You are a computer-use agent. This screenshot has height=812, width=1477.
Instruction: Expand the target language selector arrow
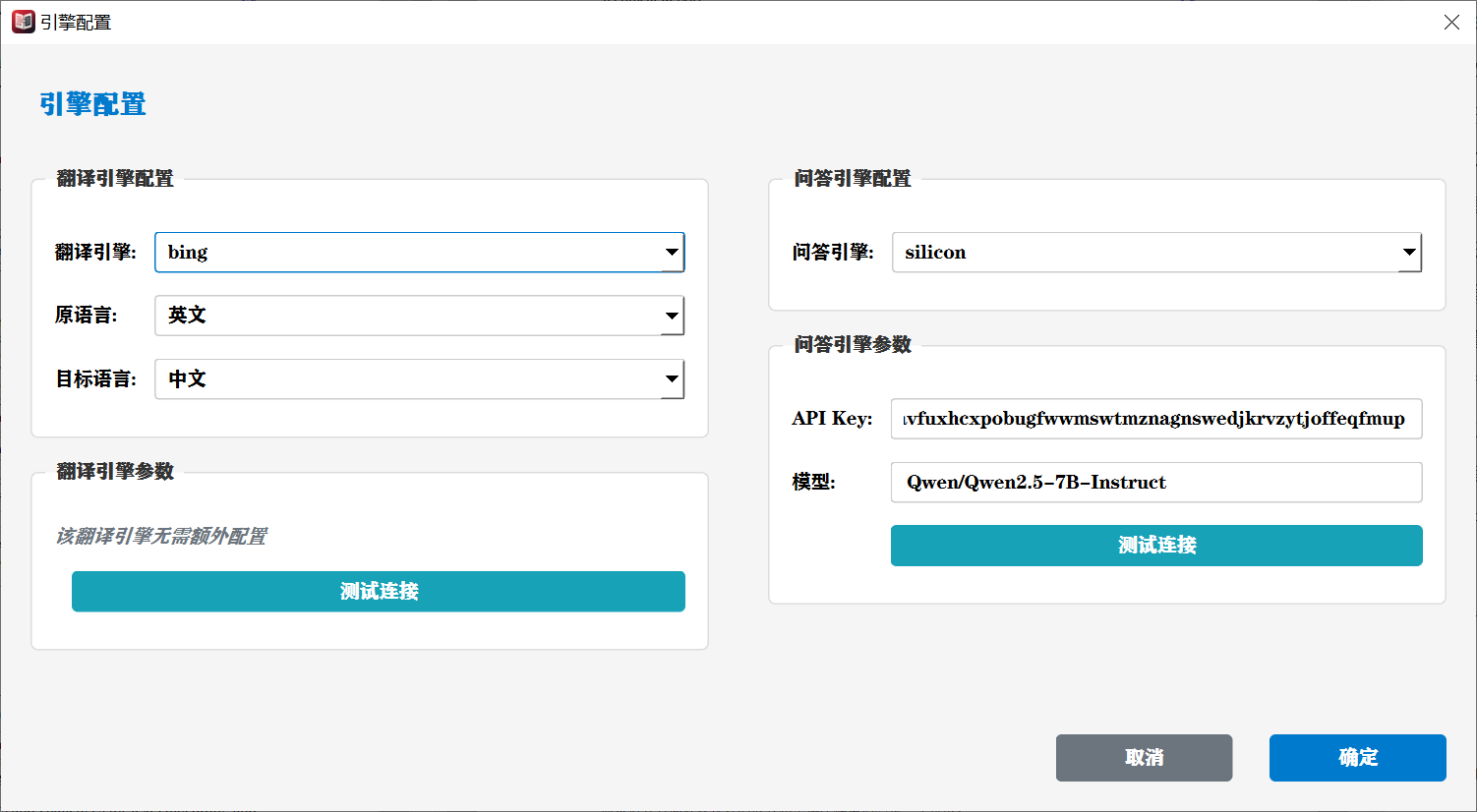[673, 379]
